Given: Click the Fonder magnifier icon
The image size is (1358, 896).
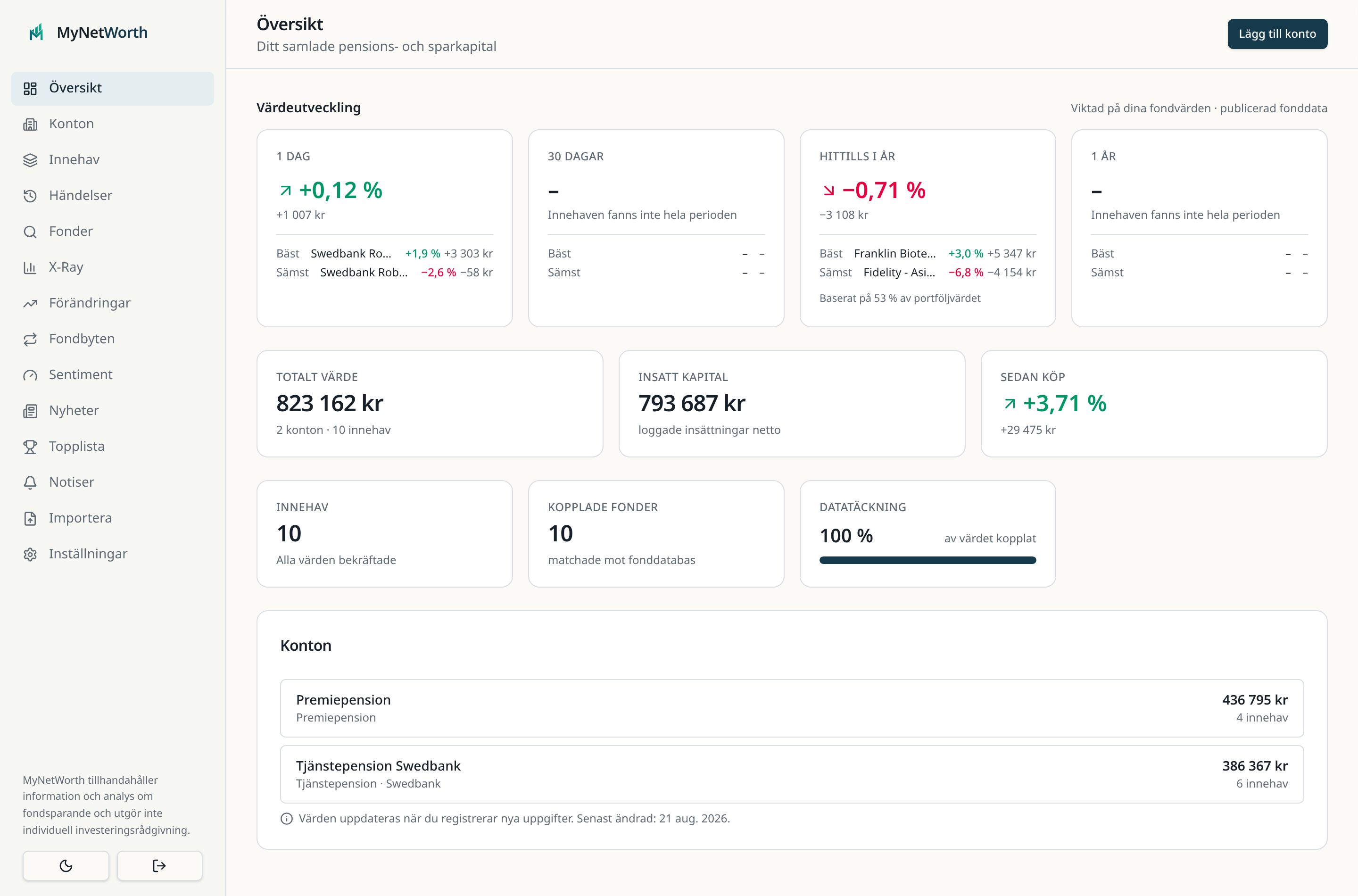Looking at the screenshot, I should (30, 232).
